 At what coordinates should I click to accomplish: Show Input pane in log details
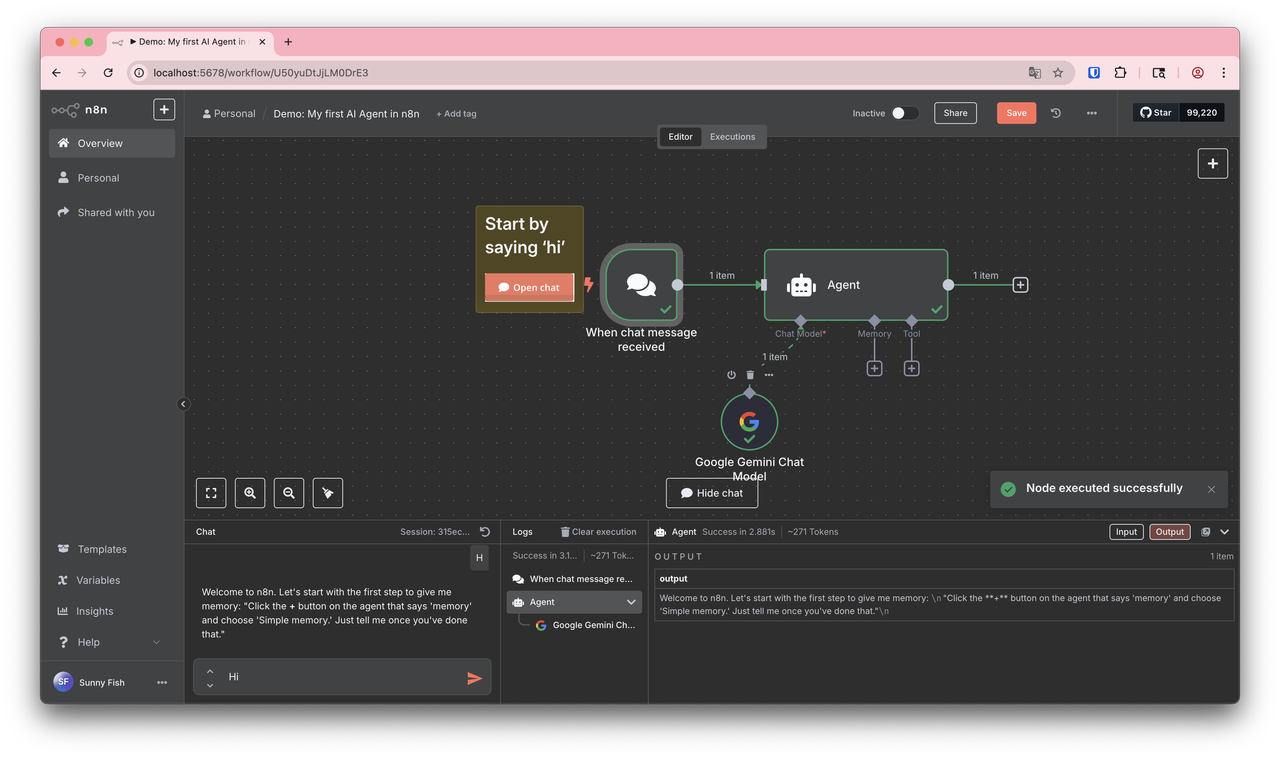coord(1126,532)
